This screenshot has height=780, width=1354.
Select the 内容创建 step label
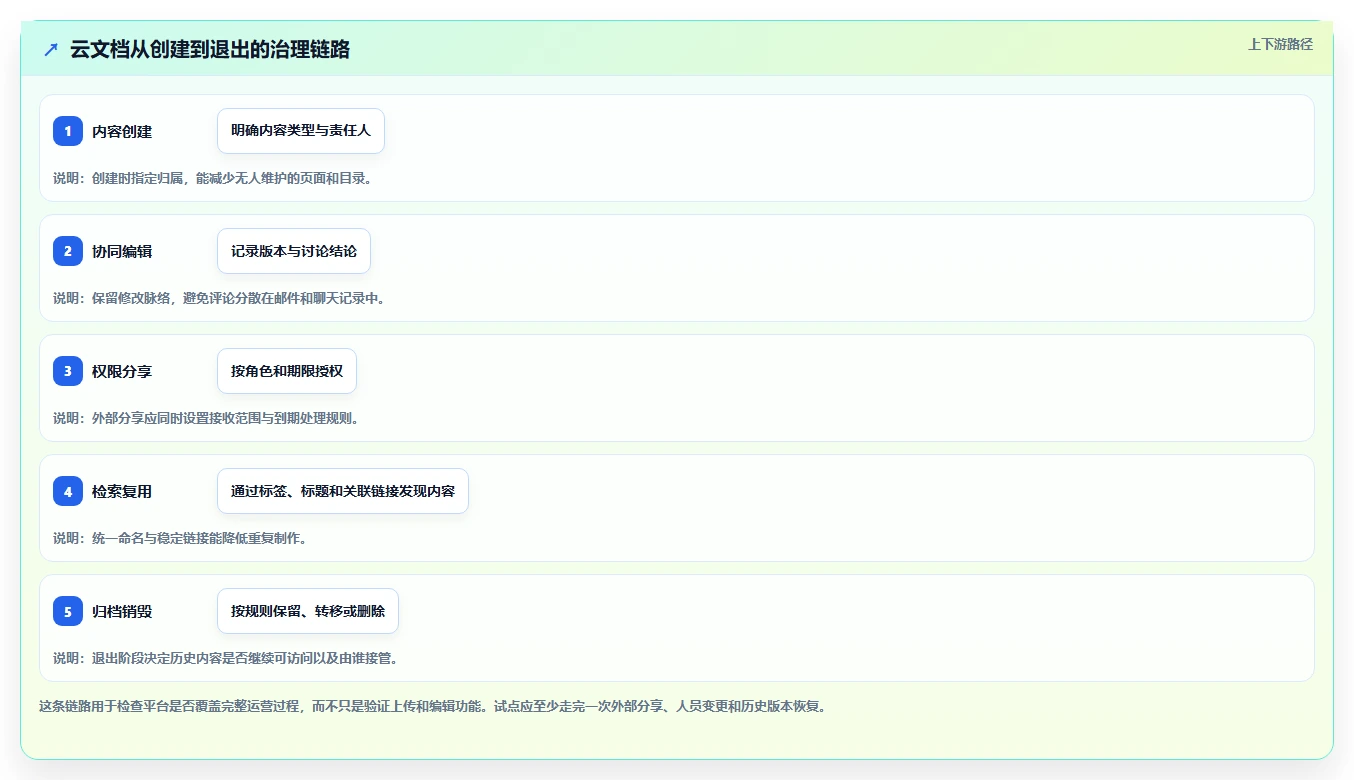click(122, 131)
